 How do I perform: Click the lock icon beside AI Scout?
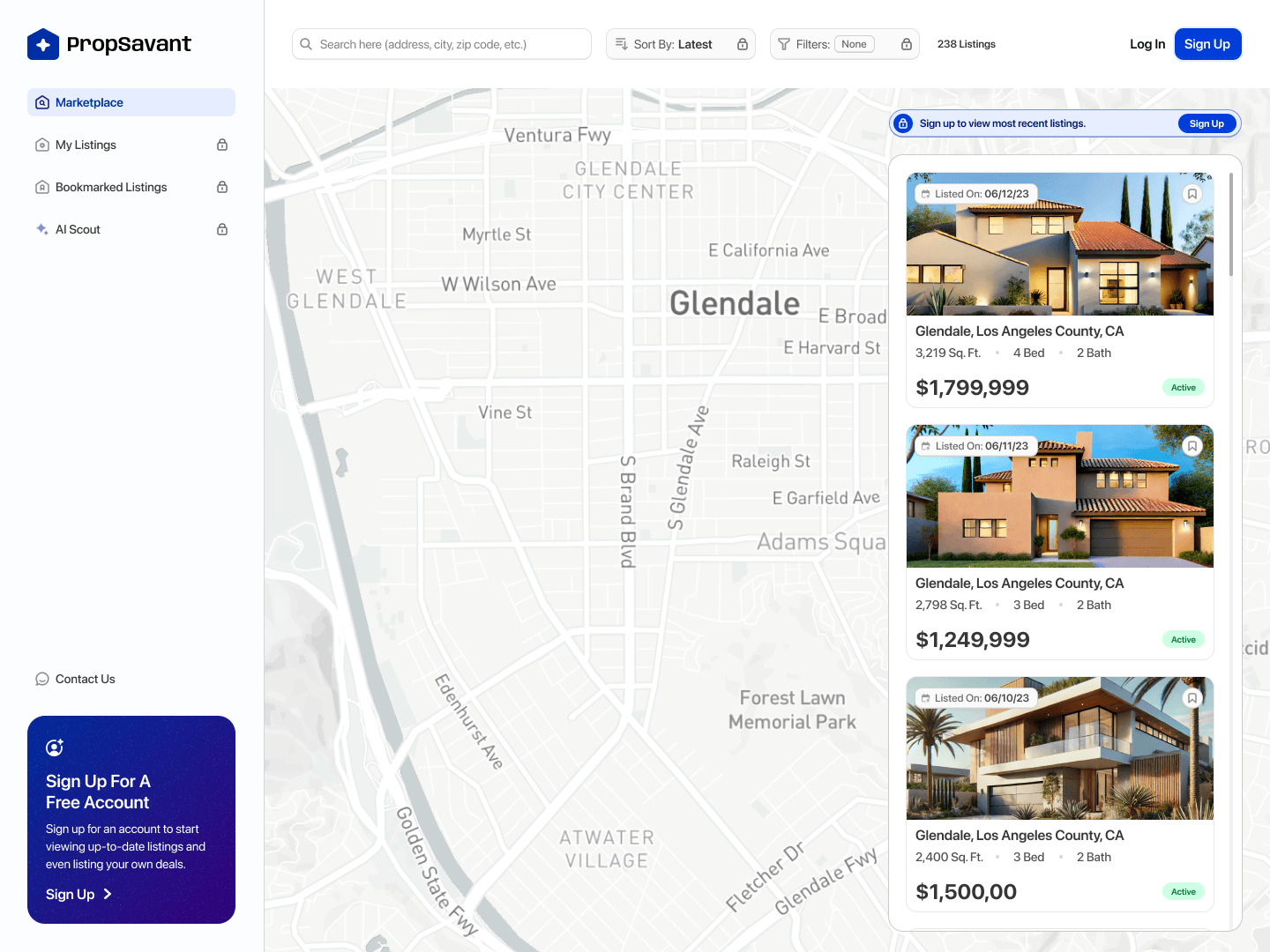[x=222, y=229]
